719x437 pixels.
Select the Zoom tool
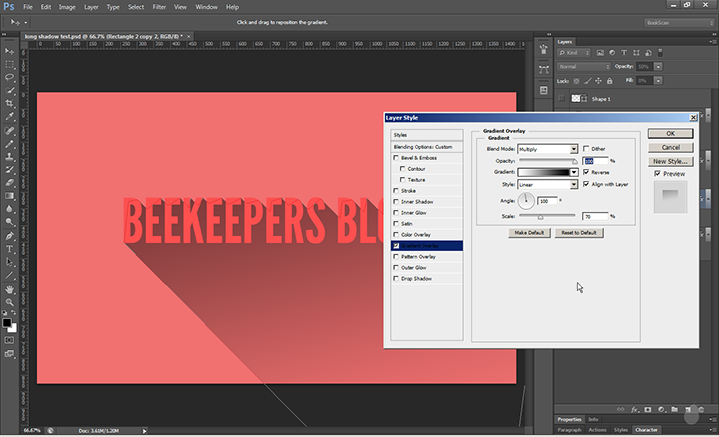[x=10, y=300]
